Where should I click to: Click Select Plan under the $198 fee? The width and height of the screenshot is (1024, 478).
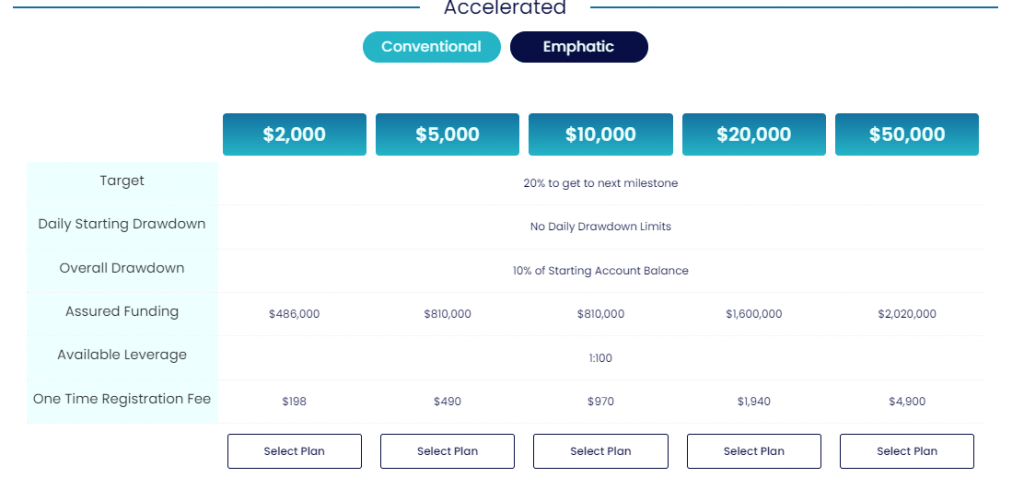point(295,451)
